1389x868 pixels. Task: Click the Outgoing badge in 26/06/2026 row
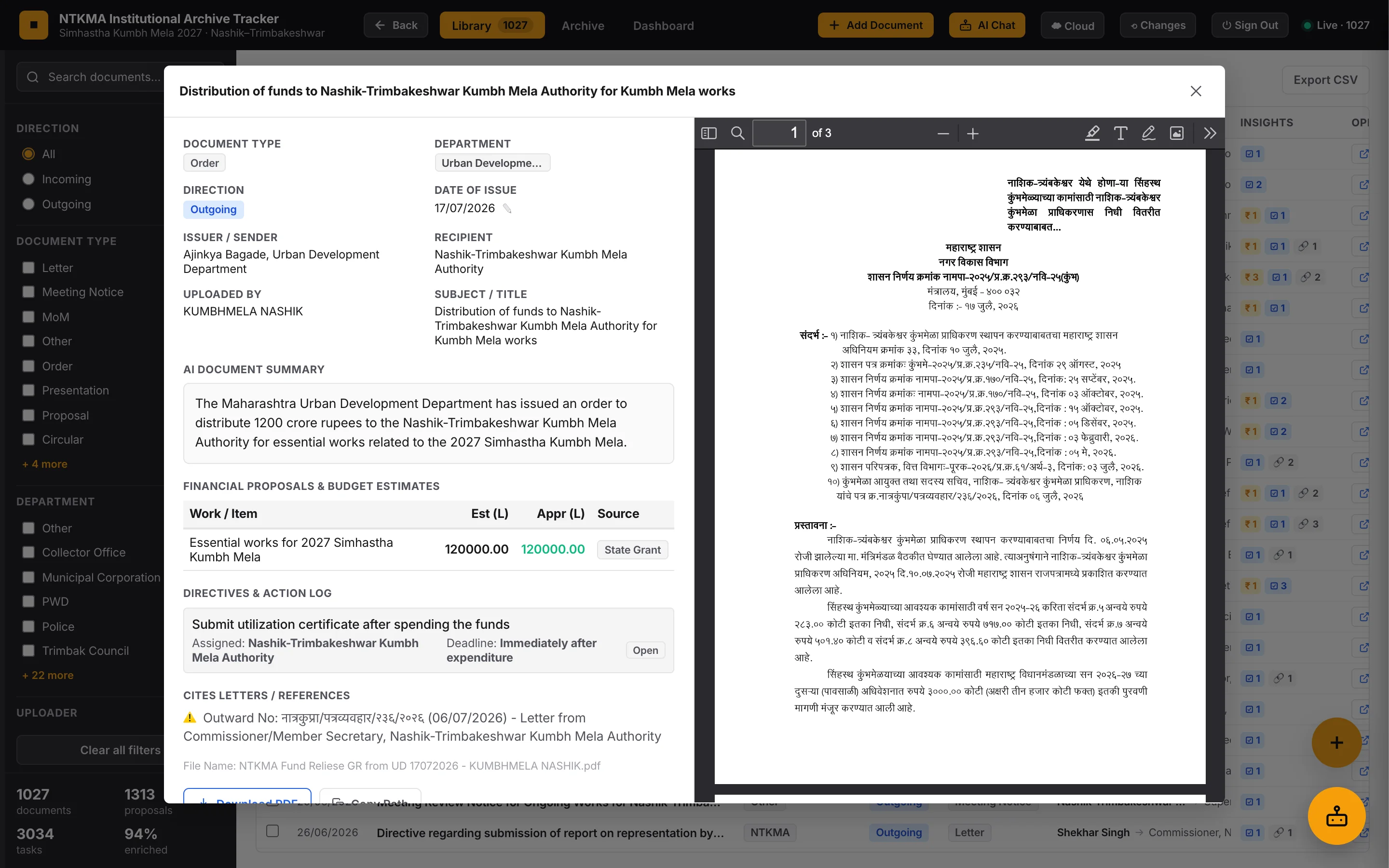[898, 832]
